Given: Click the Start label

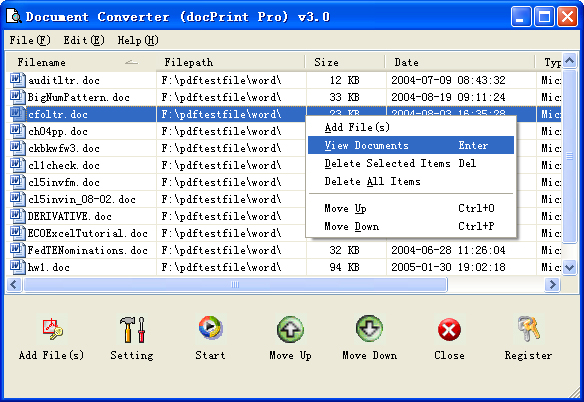Looking at the screenshot, I should coord(210,355).
